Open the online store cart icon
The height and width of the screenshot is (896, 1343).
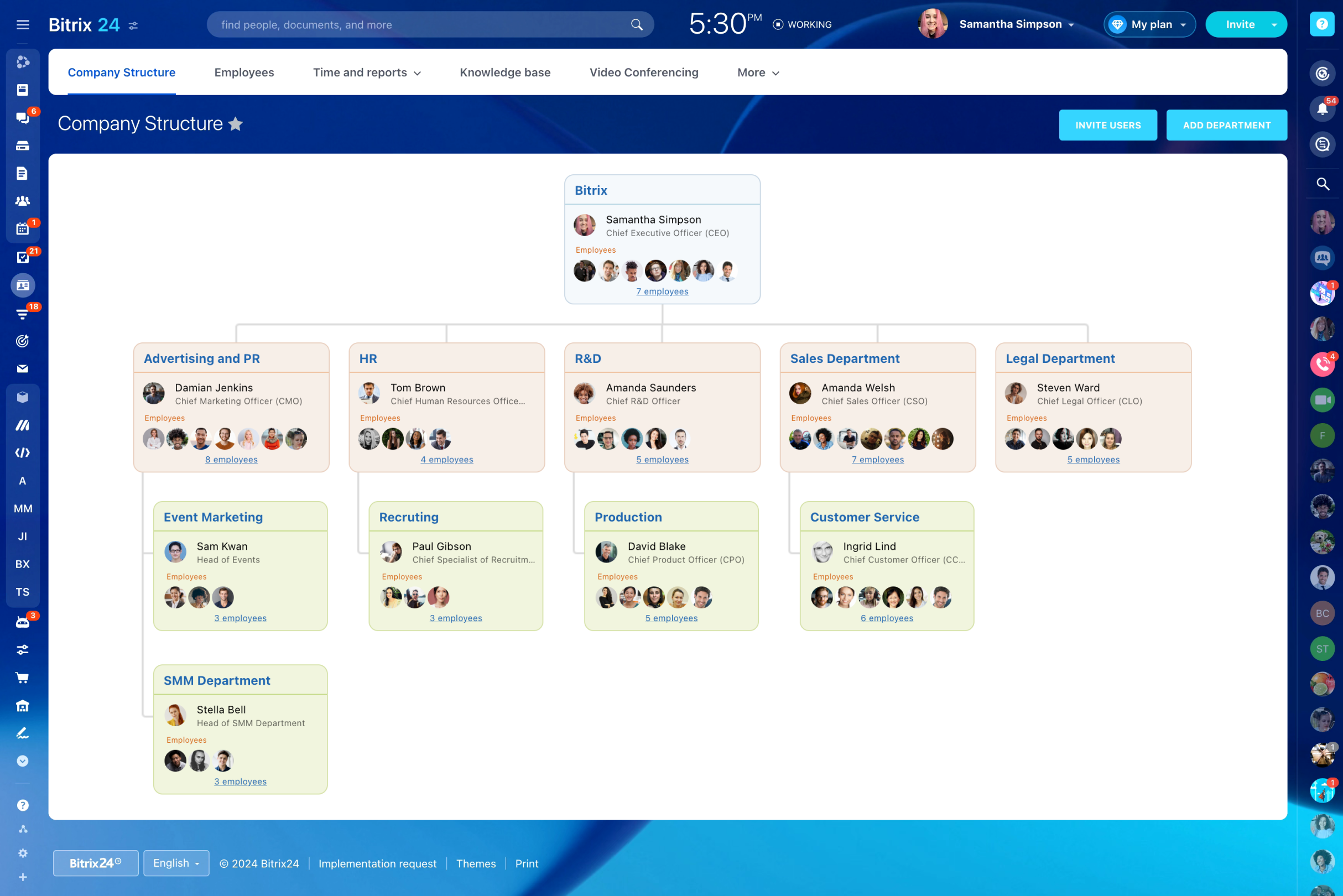(x=22, y=678)
